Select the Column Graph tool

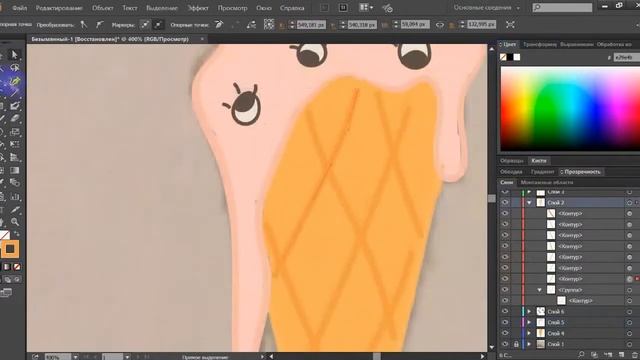(x=15, y=197)
